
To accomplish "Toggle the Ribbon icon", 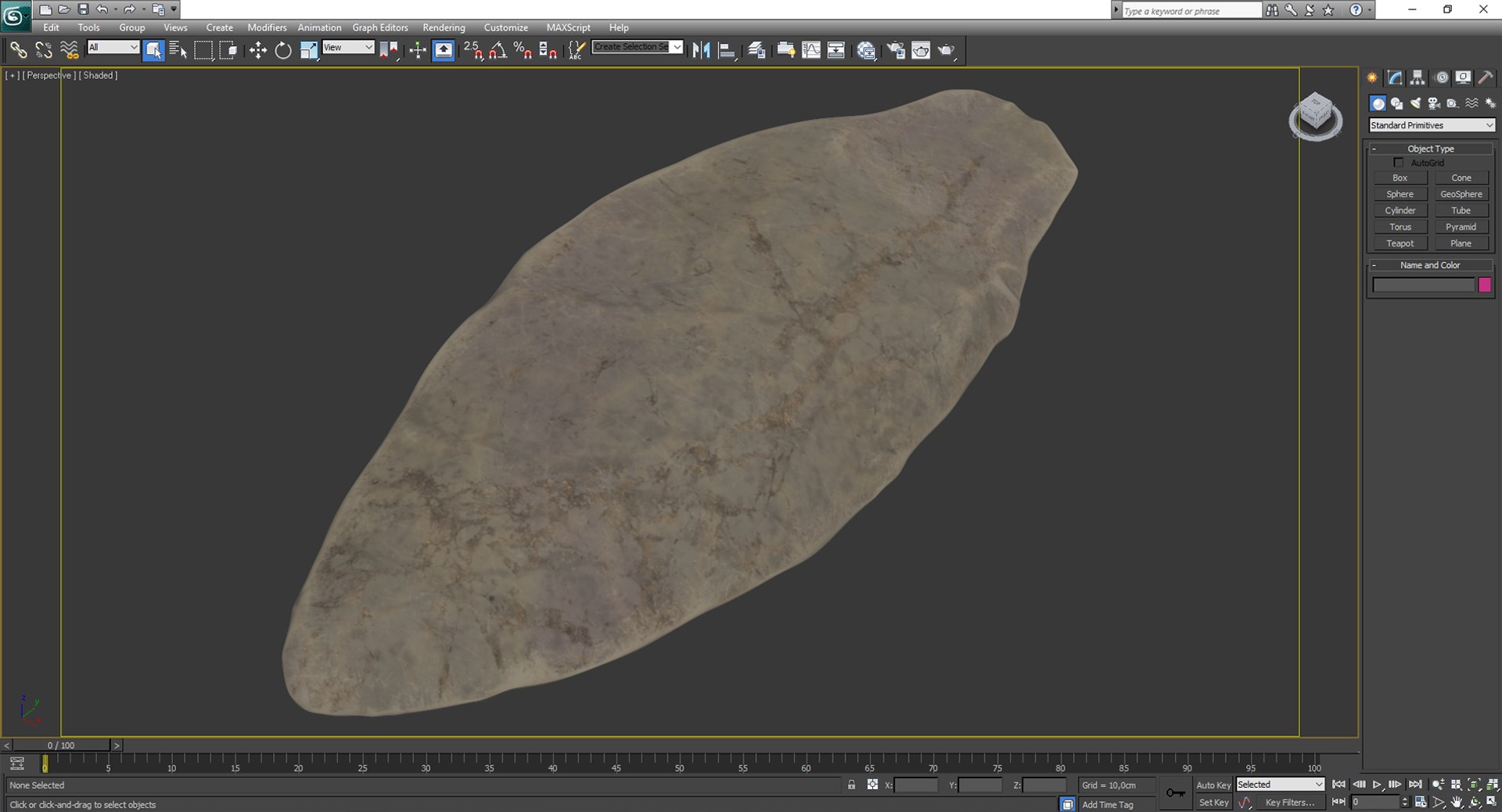I will point(785,50).
